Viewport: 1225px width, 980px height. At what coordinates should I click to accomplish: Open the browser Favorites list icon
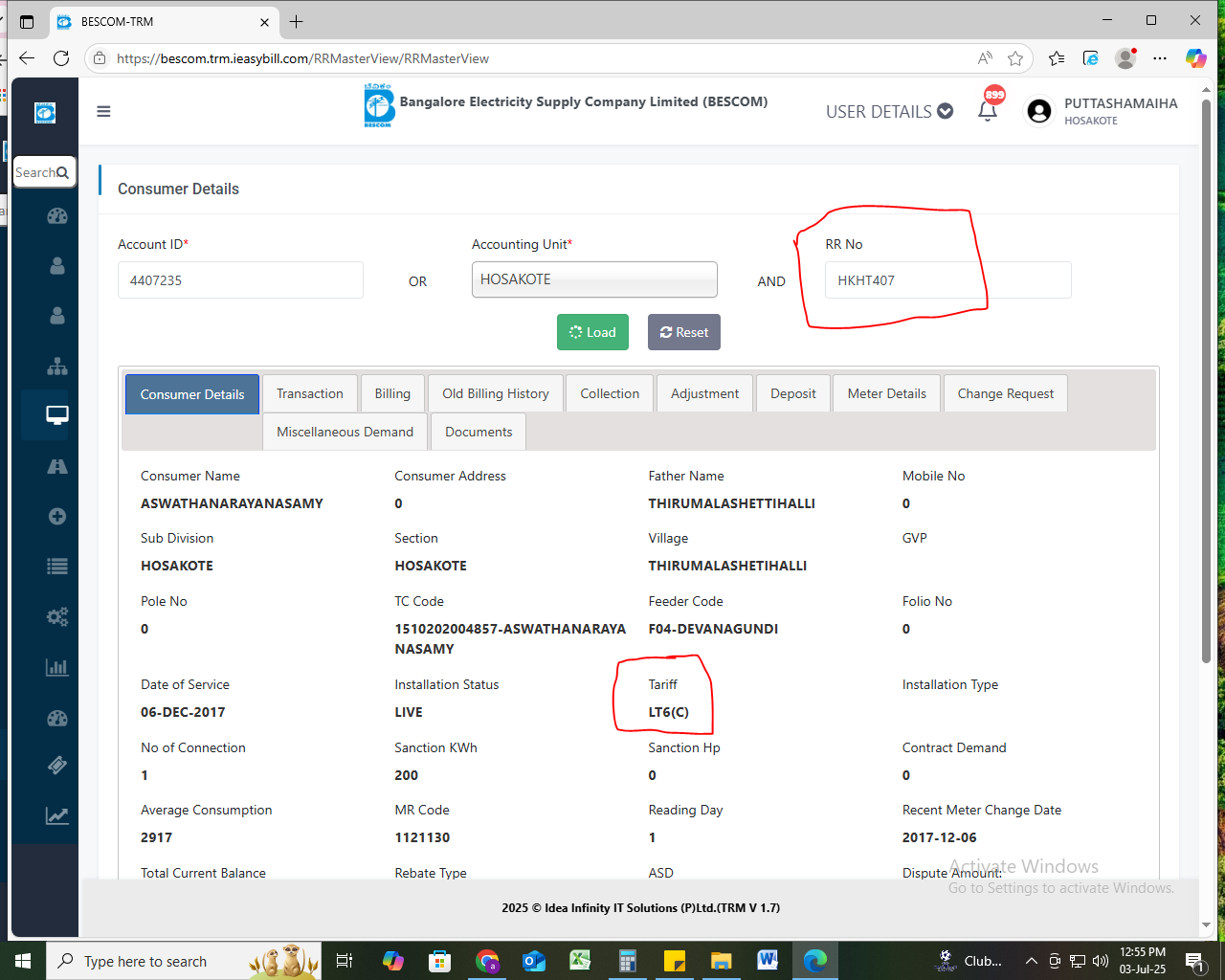click(1057, 58)
